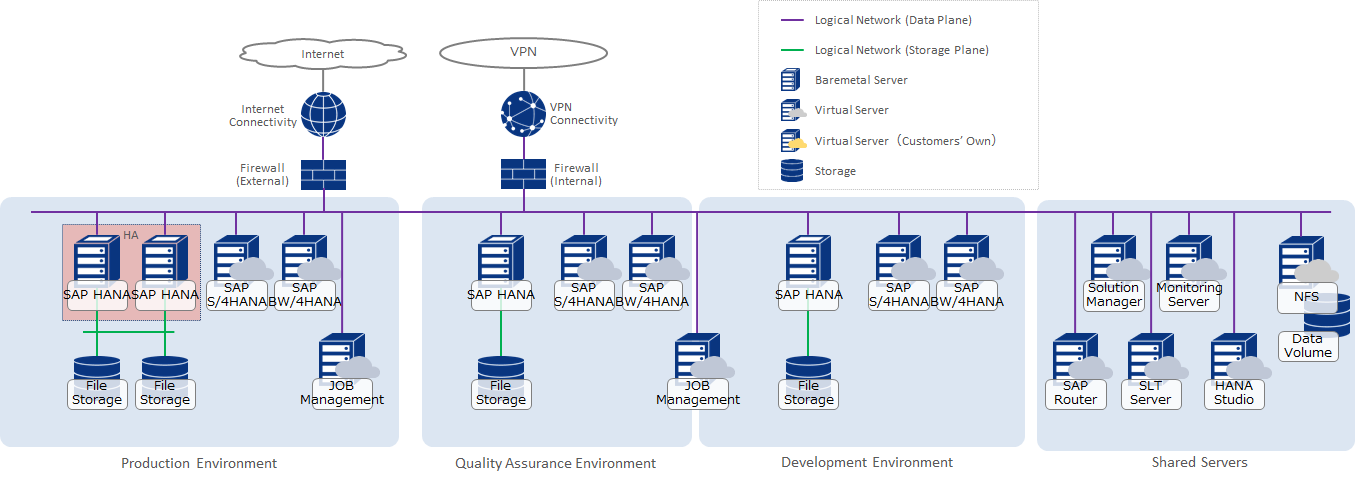This screenshot has height=482, width=1355.
Task: Click the Monitoring Server icon
Action: click(1194, 260)
